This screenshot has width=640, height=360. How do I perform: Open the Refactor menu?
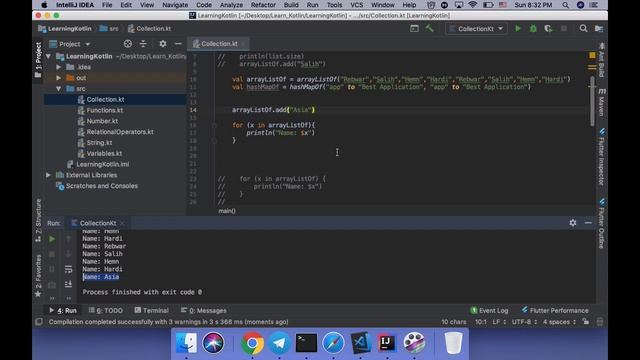point(263,5)
